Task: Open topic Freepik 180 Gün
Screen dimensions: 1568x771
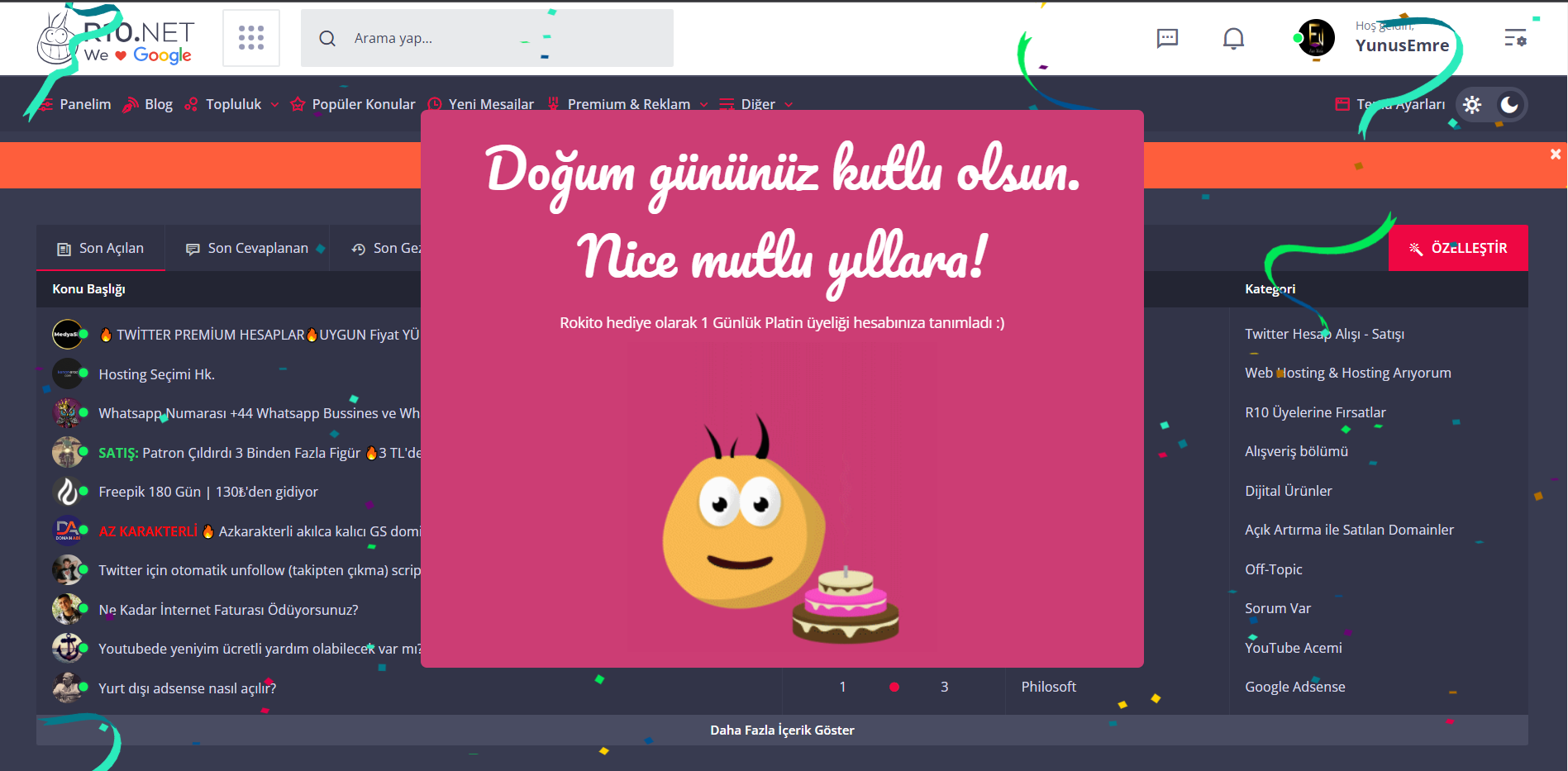Action: click(x=208, y=492)
